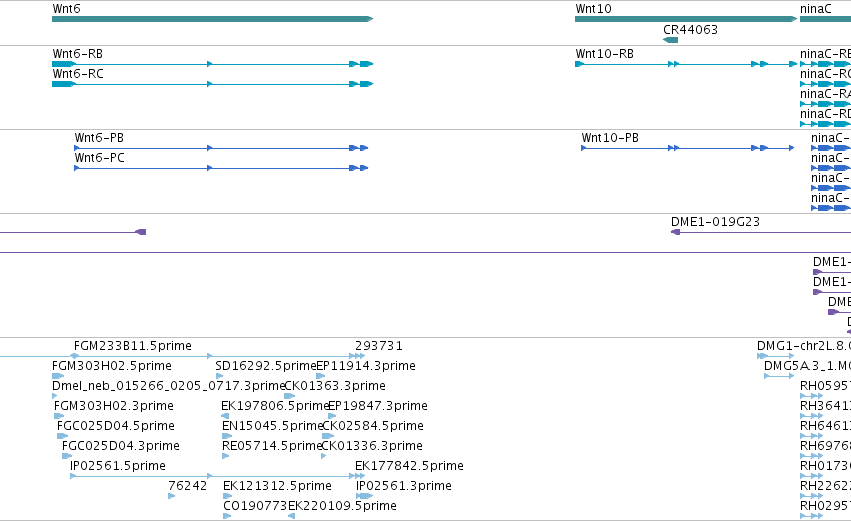Select EST RE05714.5prime
This screenshot has height=521, width=851.
[x=272, y=446]
